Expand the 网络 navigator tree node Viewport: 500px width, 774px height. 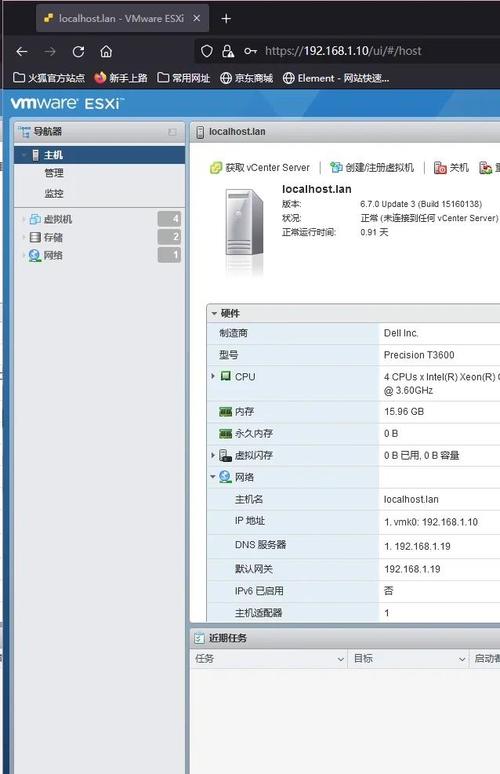point(23,255)
